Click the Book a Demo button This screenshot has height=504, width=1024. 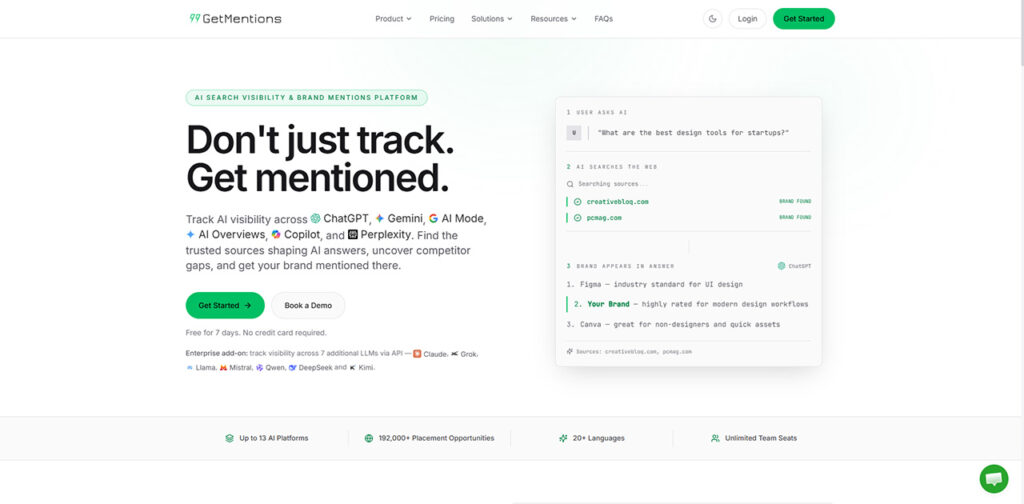308,306
